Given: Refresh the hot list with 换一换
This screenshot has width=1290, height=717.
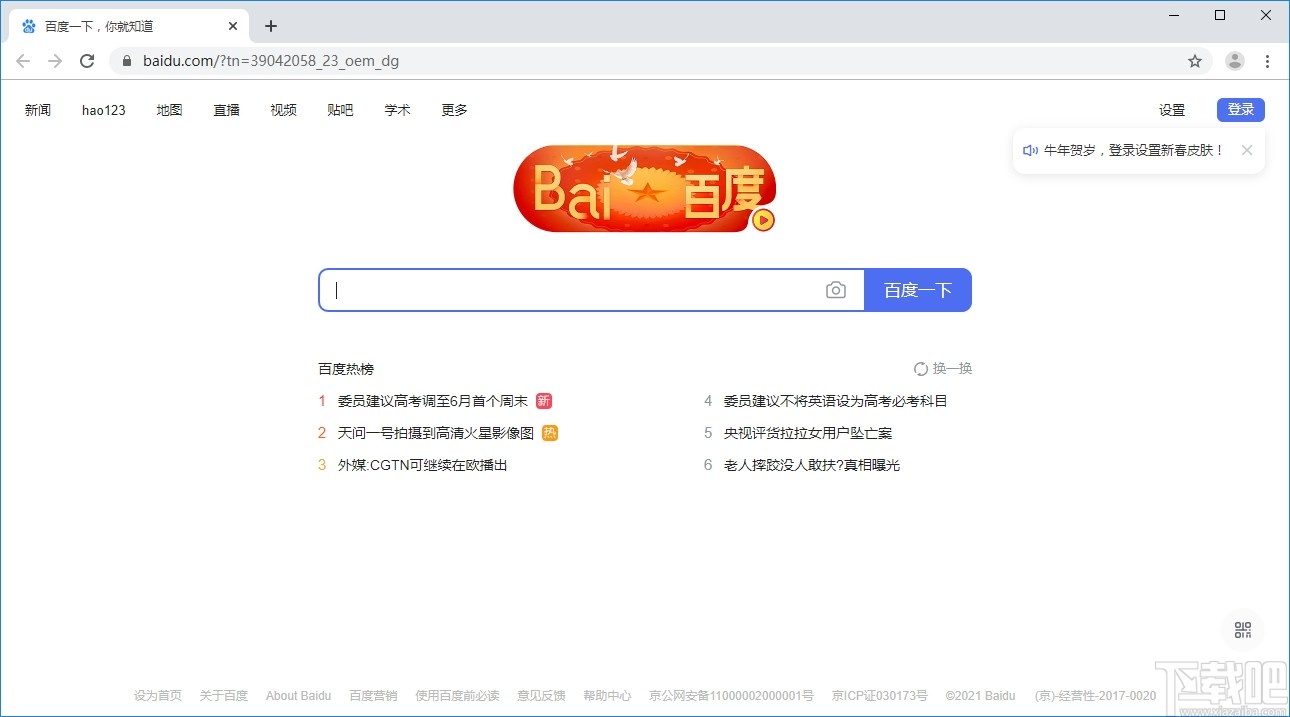Looking at the screenshot, I should click(x=942, y=368).
